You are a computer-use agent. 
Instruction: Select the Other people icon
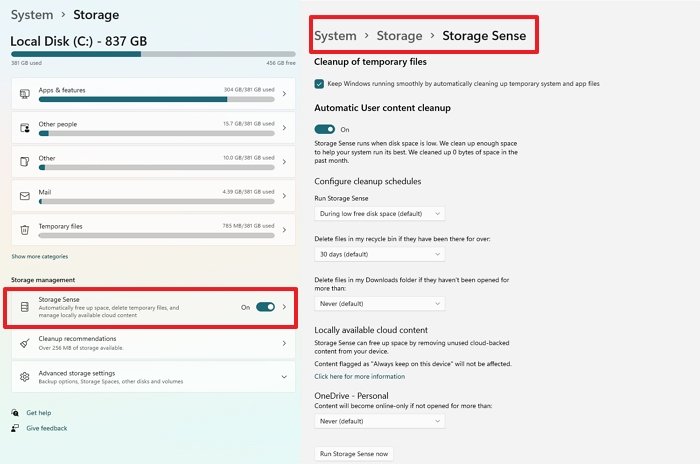[x=25, y=128]
